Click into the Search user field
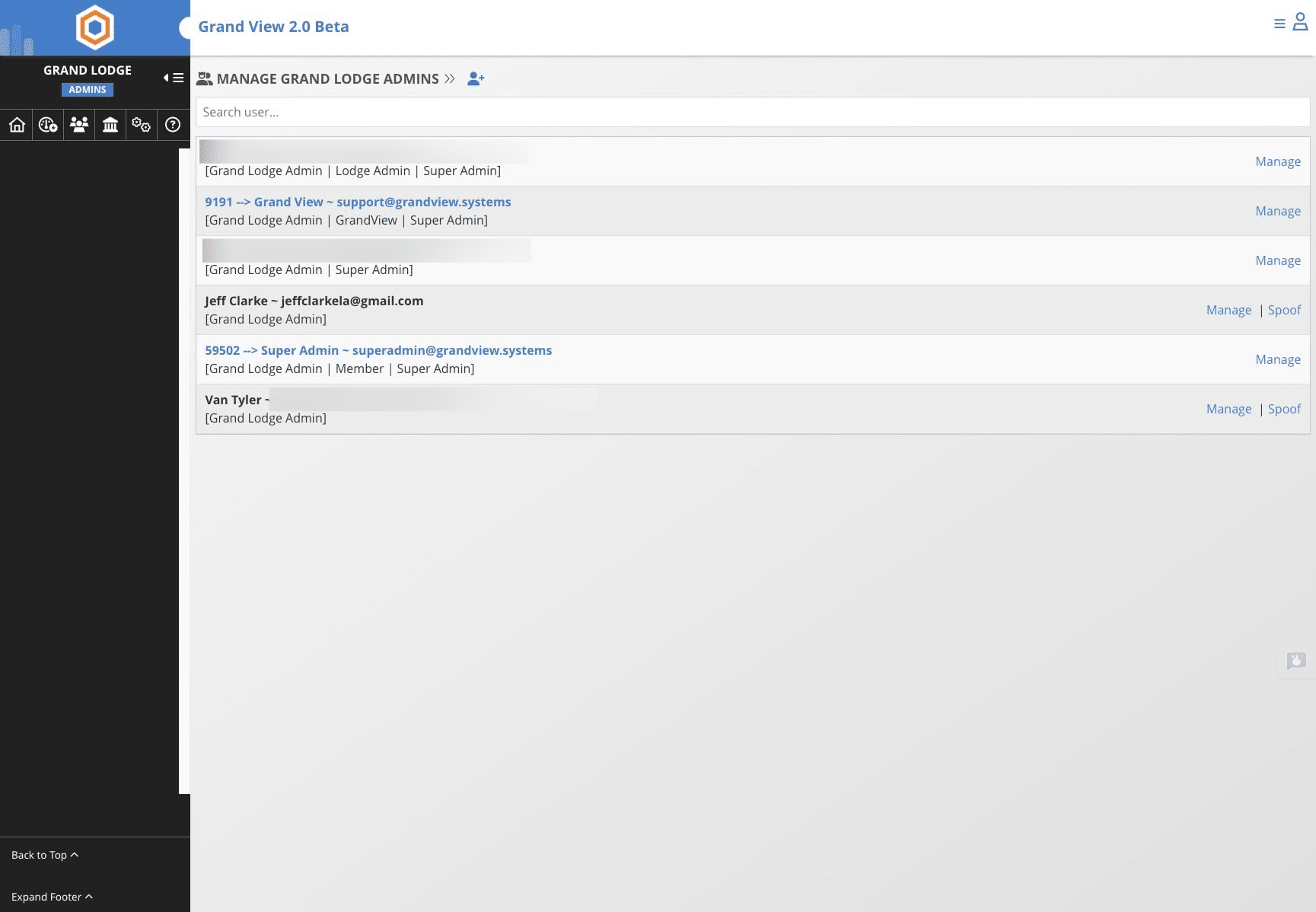 tap(753, 112)
